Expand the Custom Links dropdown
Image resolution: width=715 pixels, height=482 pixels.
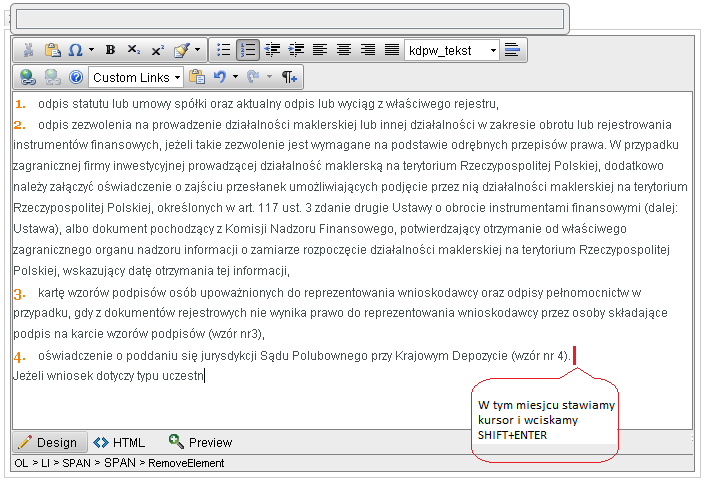tap(136, 77)
